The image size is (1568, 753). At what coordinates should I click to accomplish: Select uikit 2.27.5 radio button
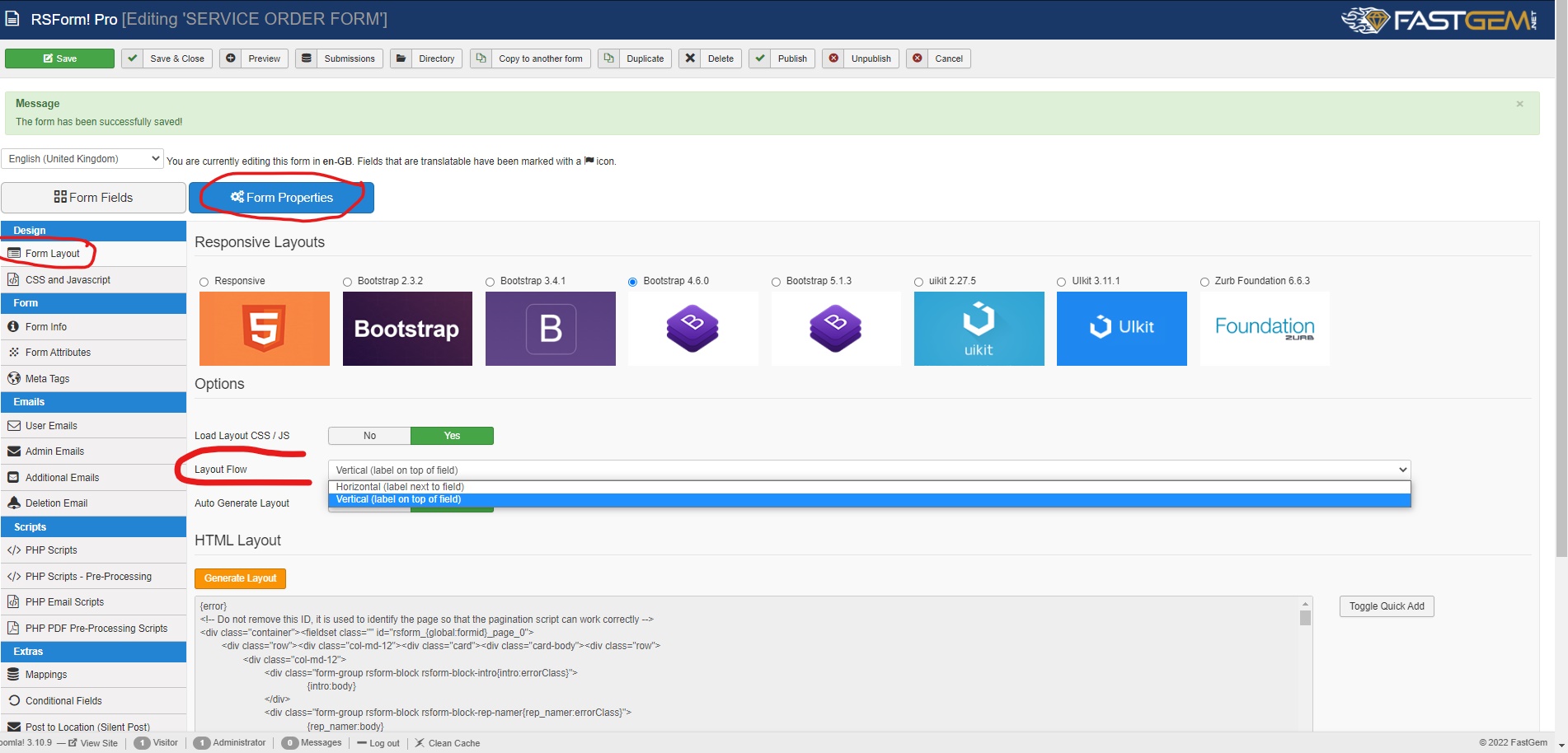pyautogui.click(x=918, y=282)
